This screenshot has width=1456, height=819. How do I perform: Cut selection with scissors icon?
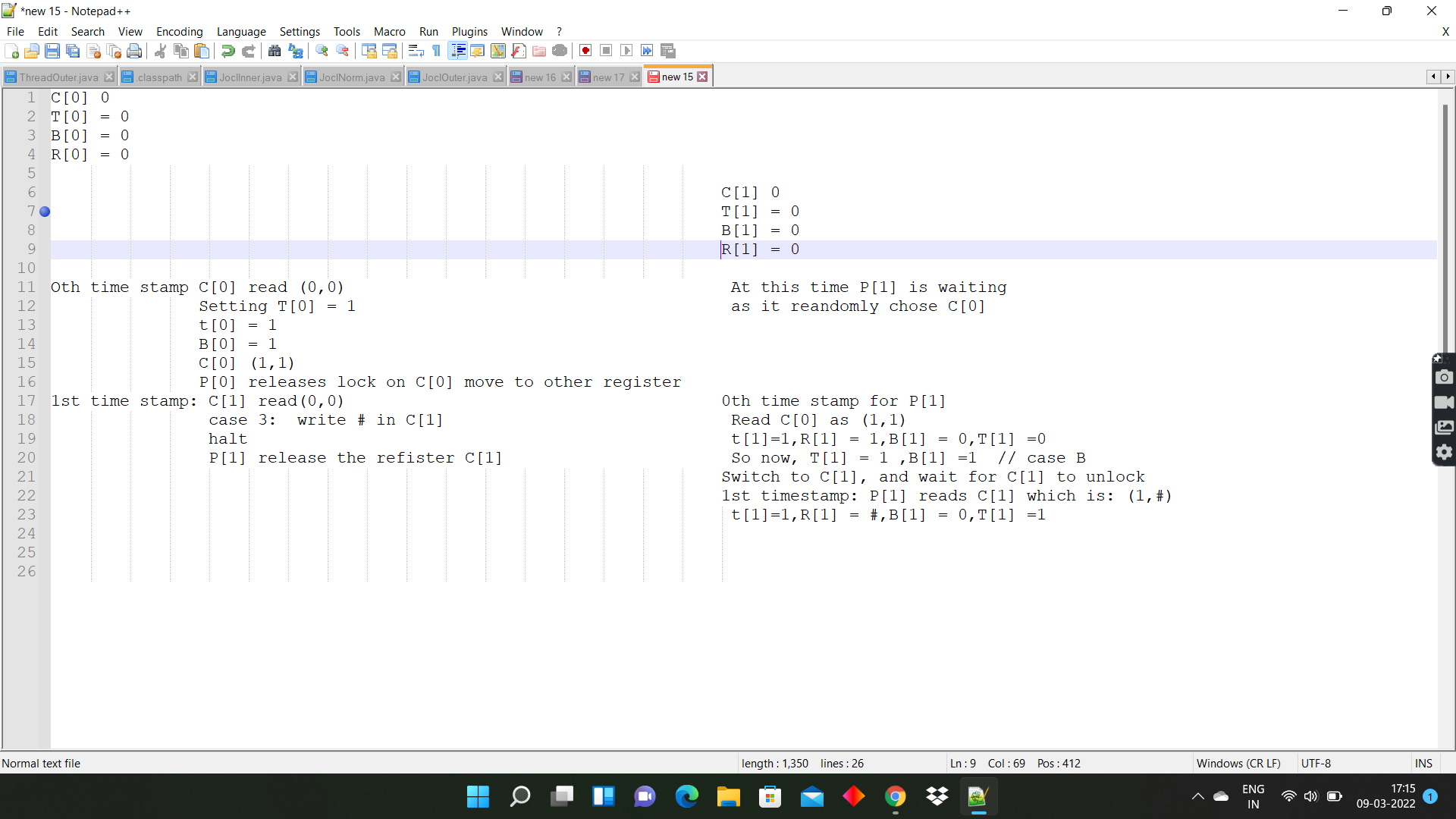click(160, 51)
